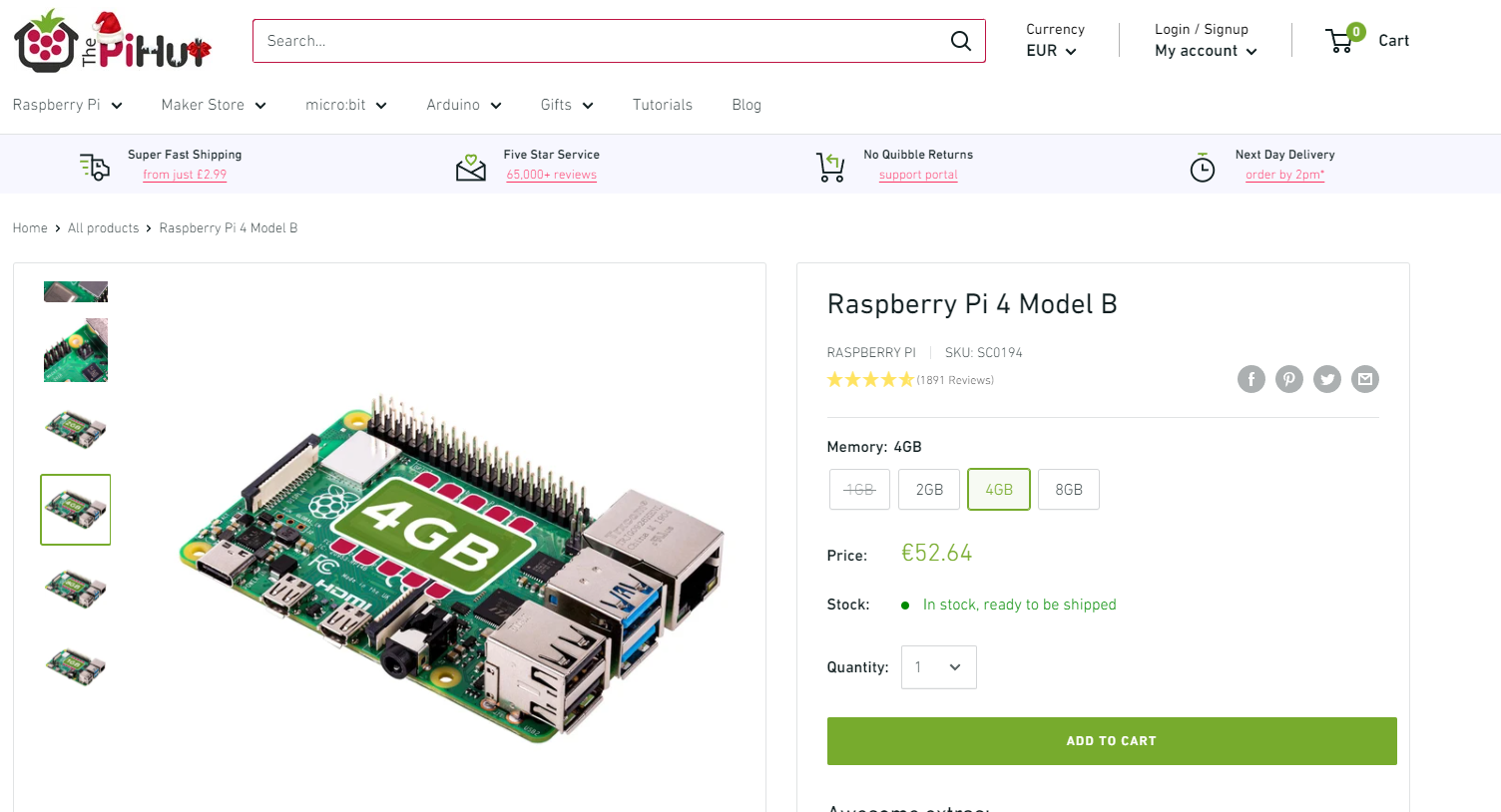Viewport: 1501px width, 812px height.
Task: Share product on Facebook
Action: point(1251,379)
